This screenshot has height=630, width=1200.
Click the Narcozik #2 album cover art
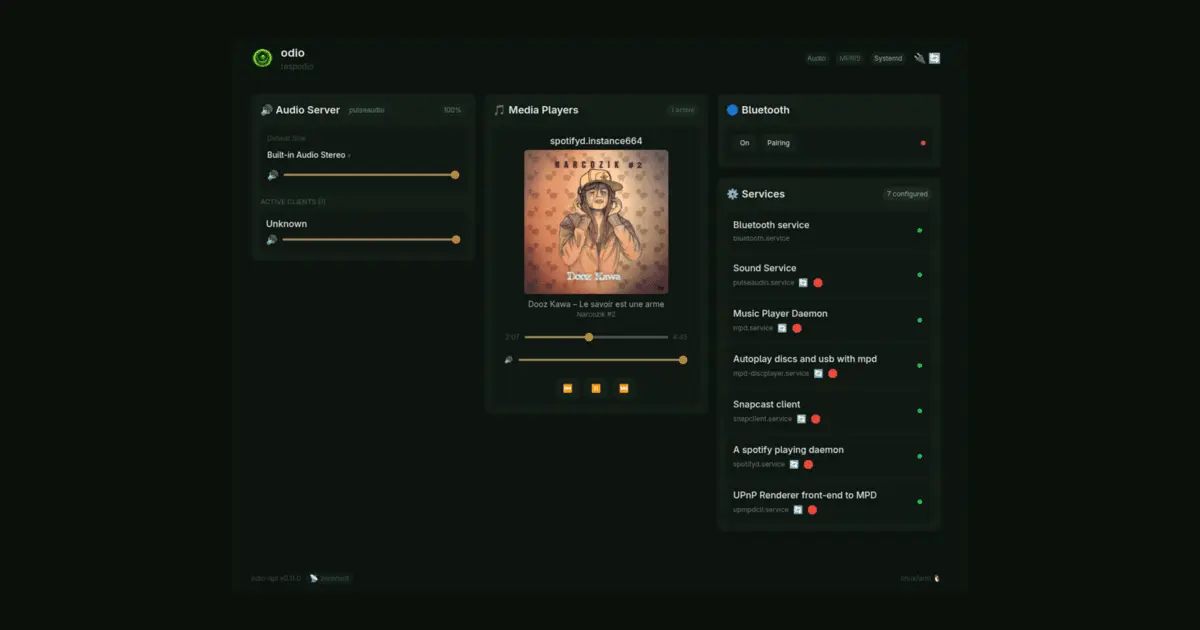click(596, 222)
